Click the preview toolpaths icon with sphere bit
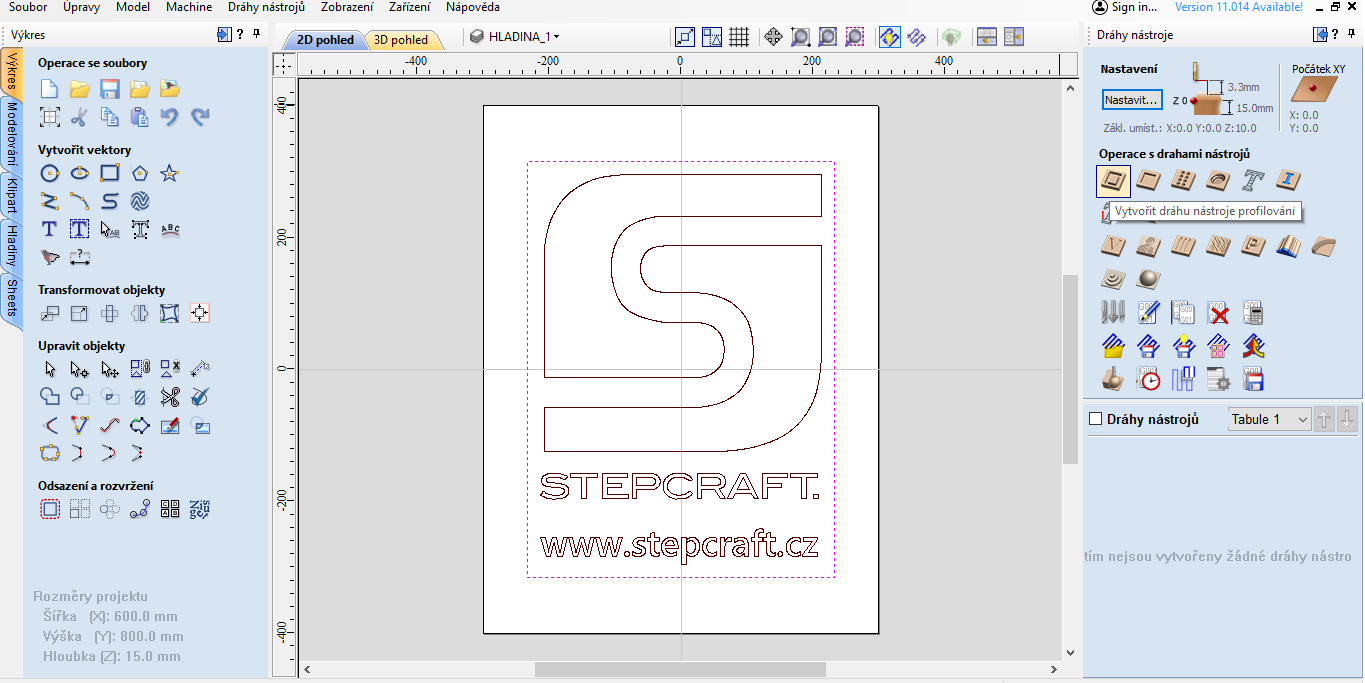This screenshot has width=1365, height=683. click(1113, 379)
